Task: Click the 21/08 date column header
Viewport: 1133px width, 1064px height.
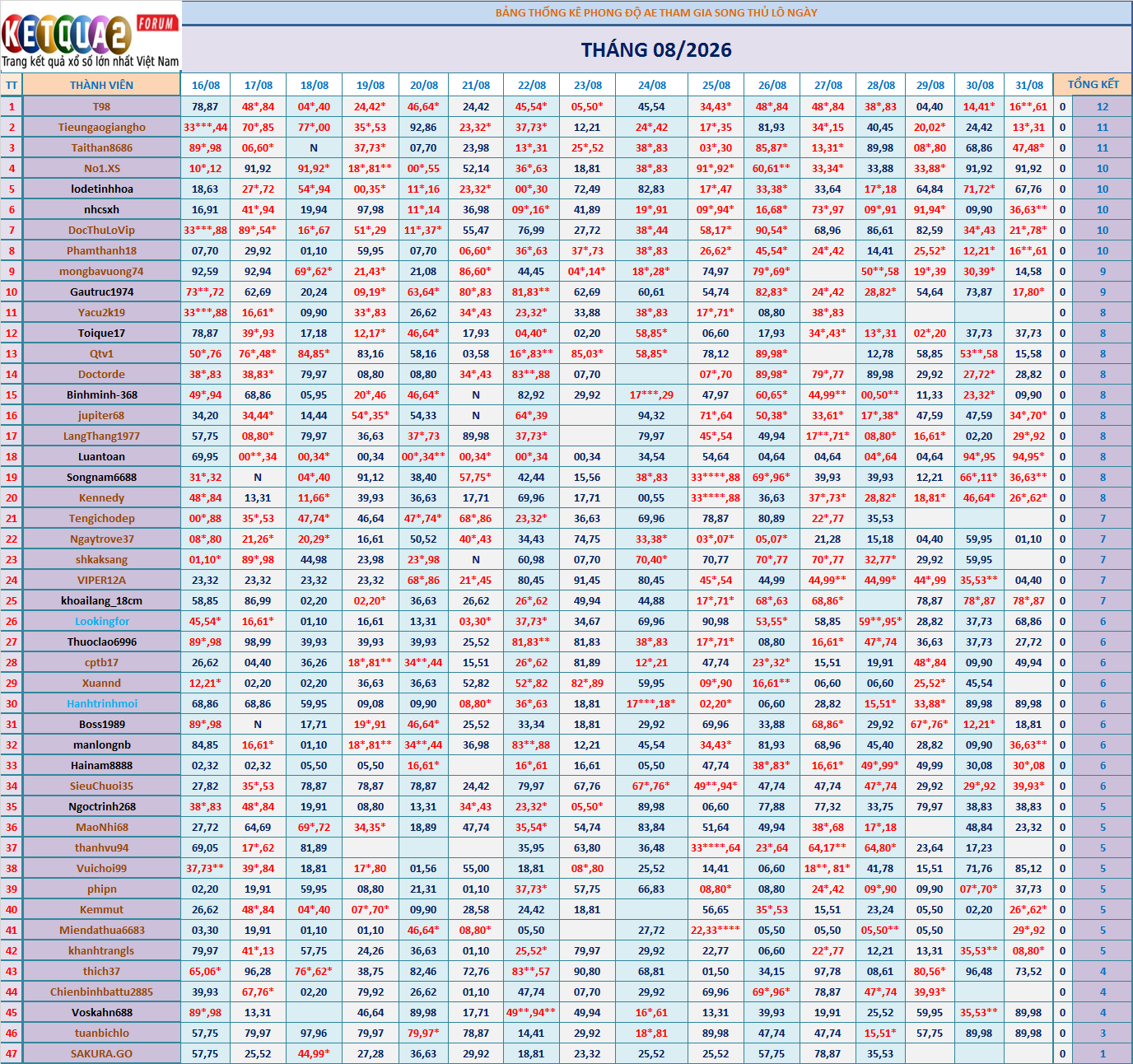Action: (x=476, y=85)
